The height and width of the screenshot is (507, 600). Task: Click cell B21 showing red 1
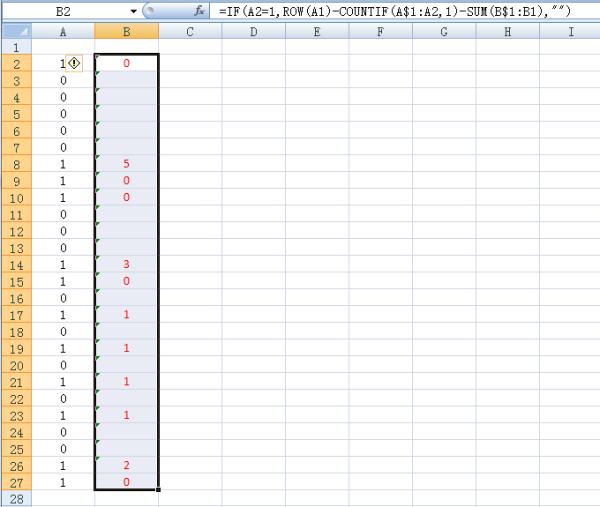point(127,381)
